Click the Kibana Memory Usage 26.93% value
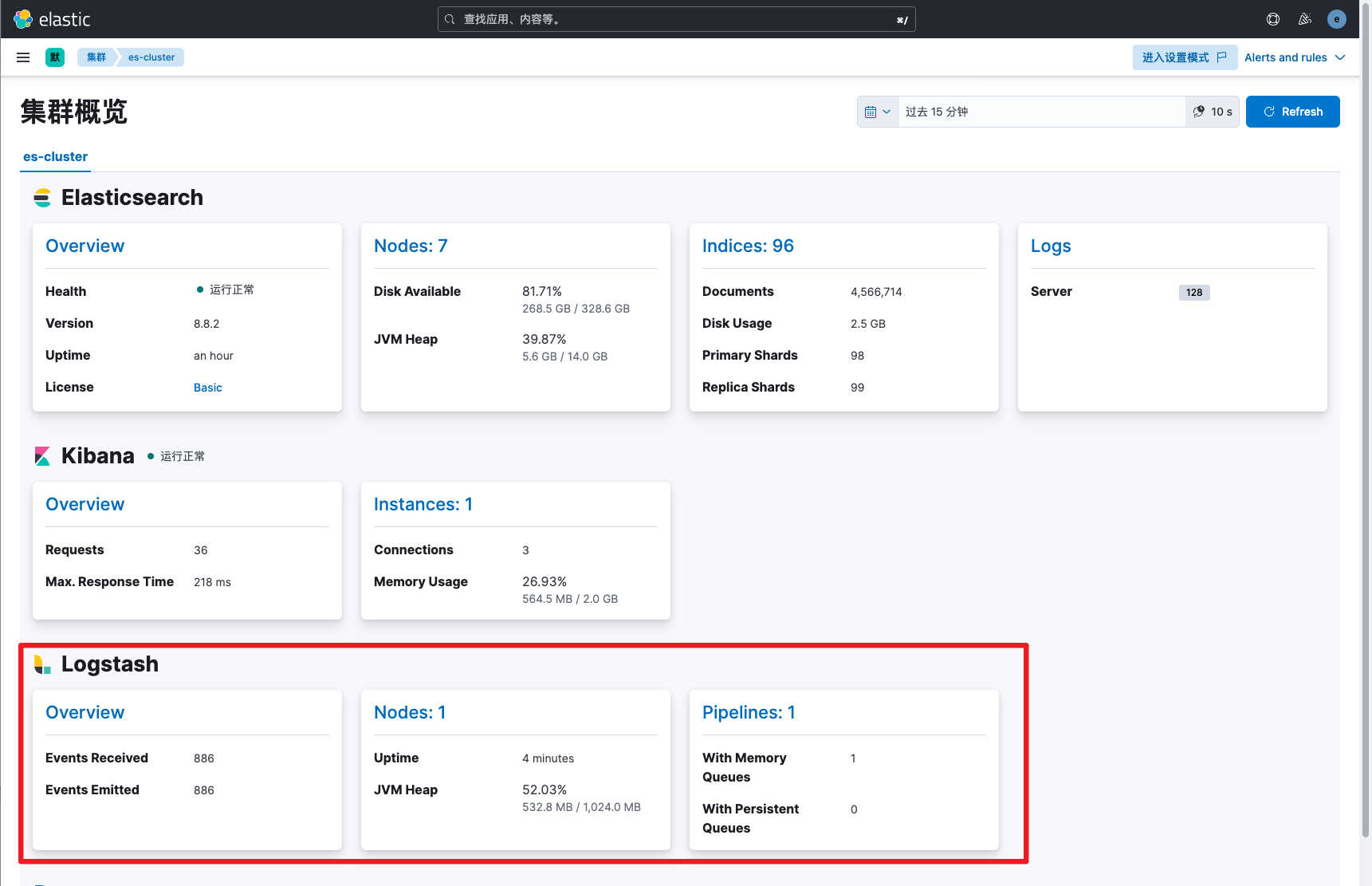 pyautogui.click(x=544, y=582)
